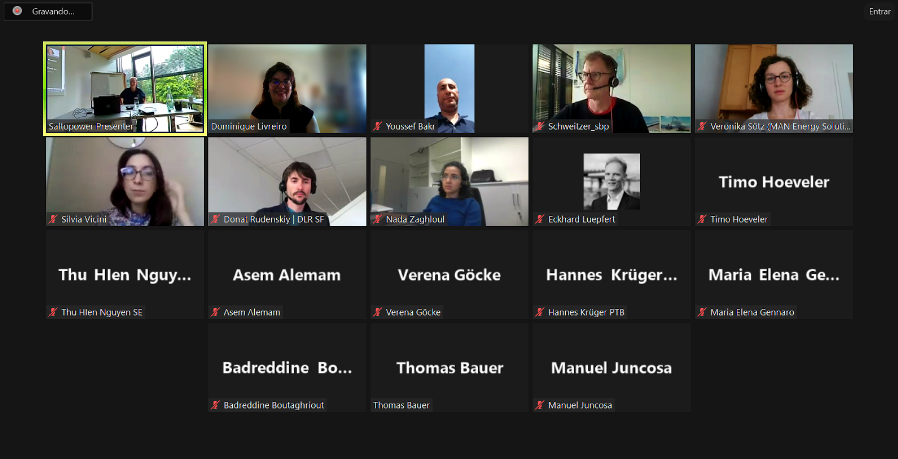Click Eckhard Luepfert's profile photo
Viewport: 898px width, 459px height.
[x=612, y=181]
